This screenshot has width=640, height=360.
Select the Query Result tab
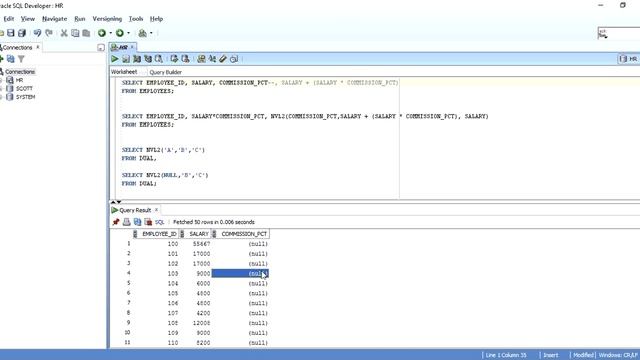coord(135,210)
